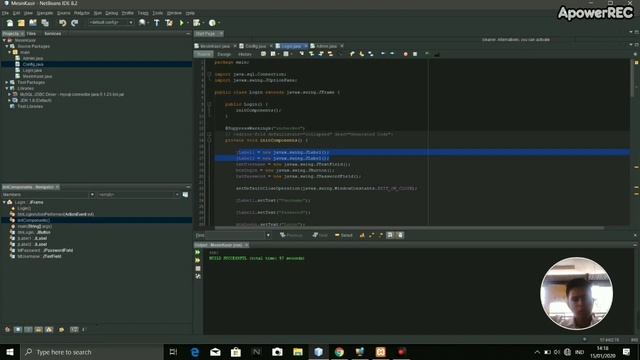Toggle the Whole Word find option
This screenshot has height=360, width=640.
pyautogui.click(x=371, y=236)
